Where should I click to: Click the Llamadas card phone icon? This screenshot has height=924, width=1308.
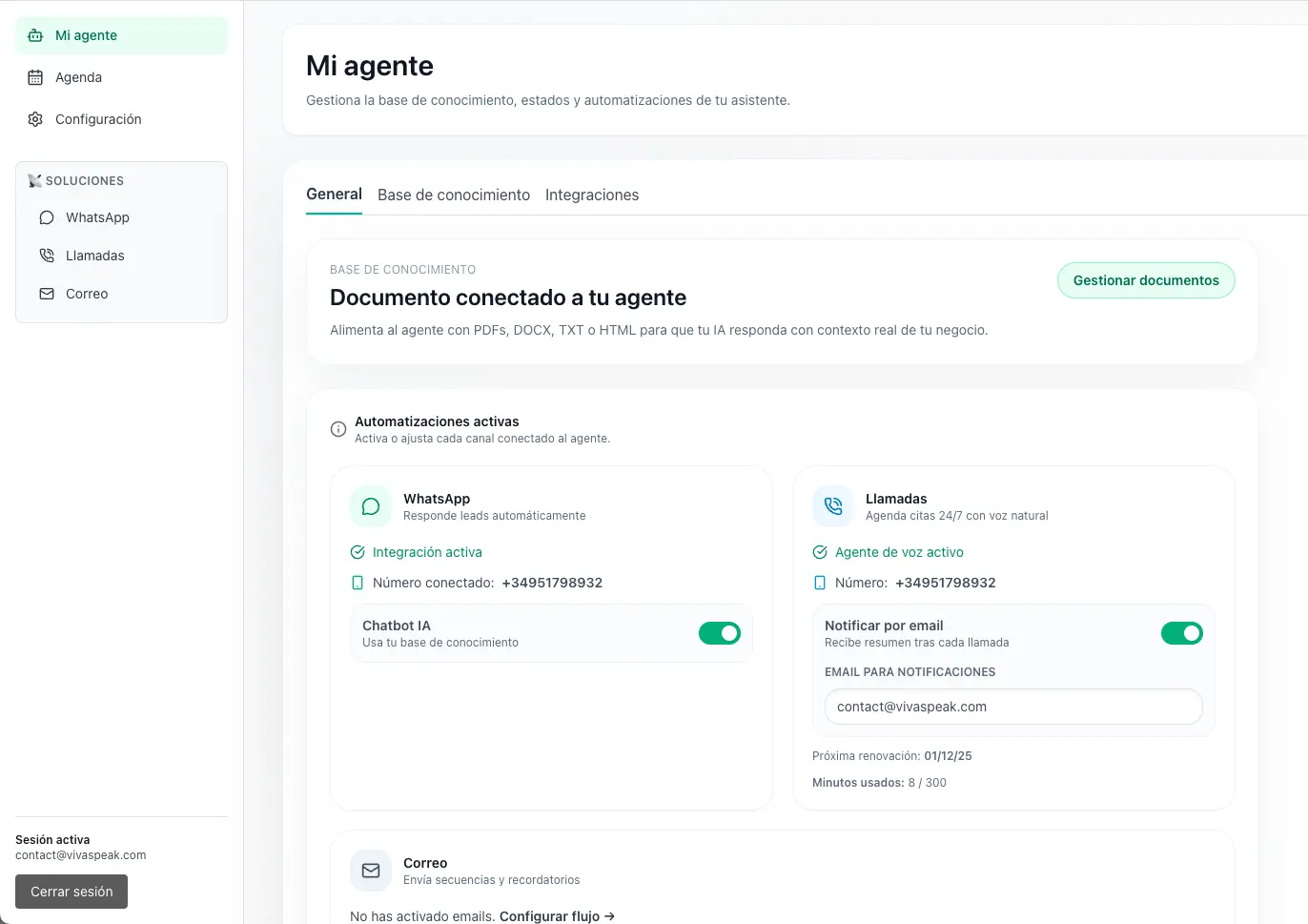point(833,506)
